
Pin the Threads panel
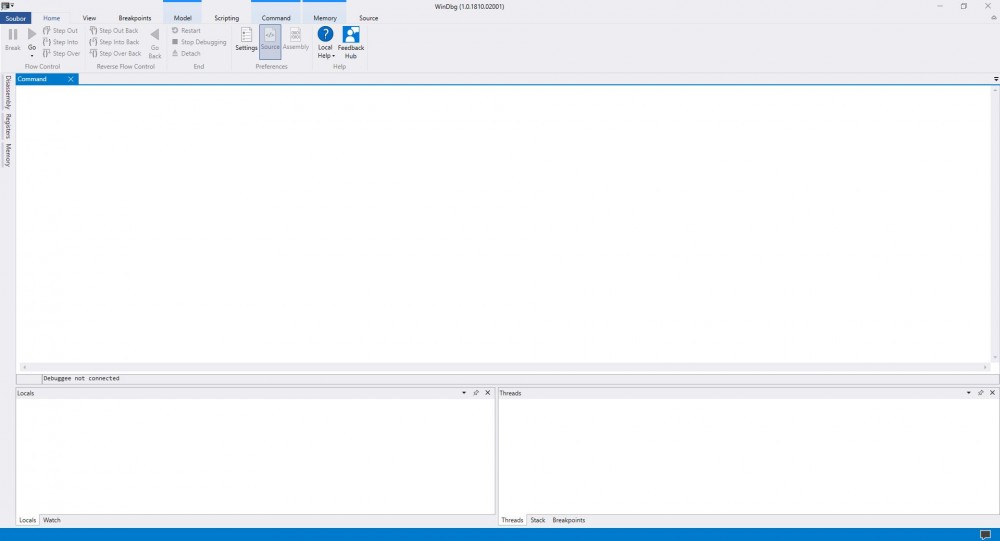point(980,393)
